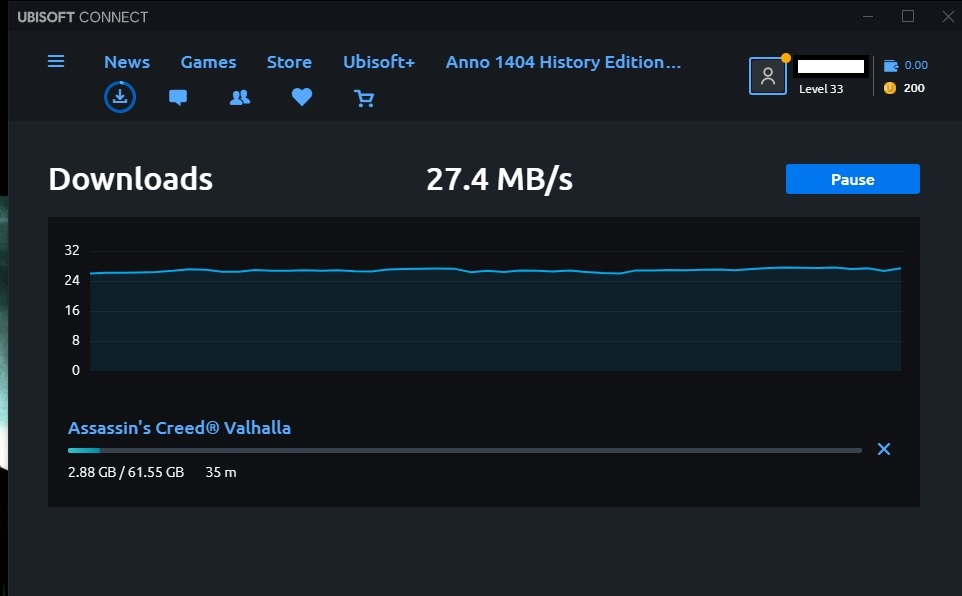Open the downloads icon
This screenshot has height=596, width=962.
pos(120,97)
